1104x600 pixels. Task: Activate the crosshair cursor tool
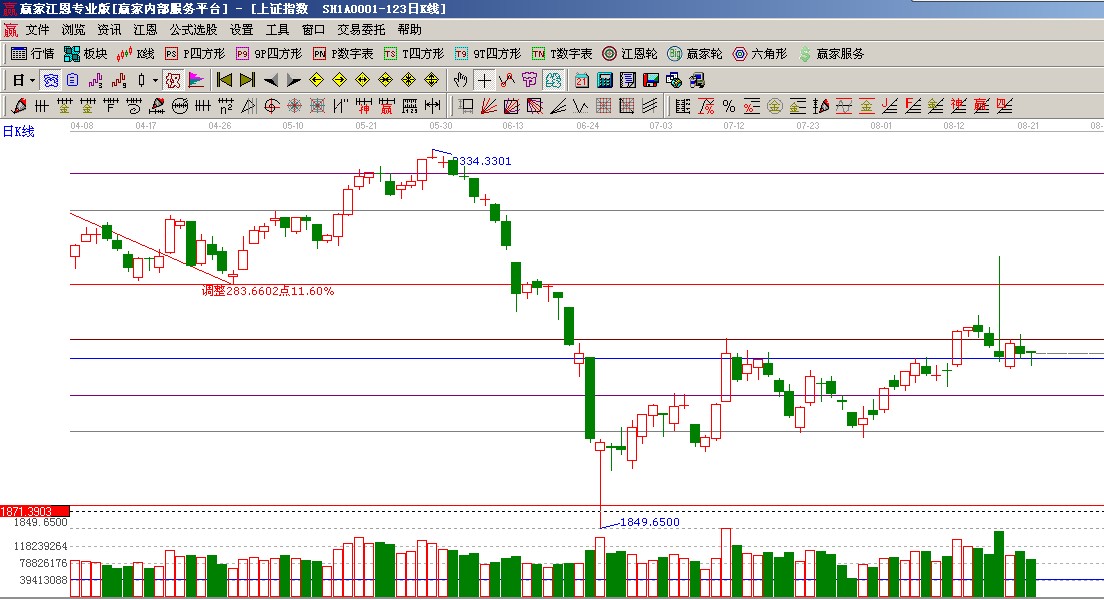tap(484, 80)
